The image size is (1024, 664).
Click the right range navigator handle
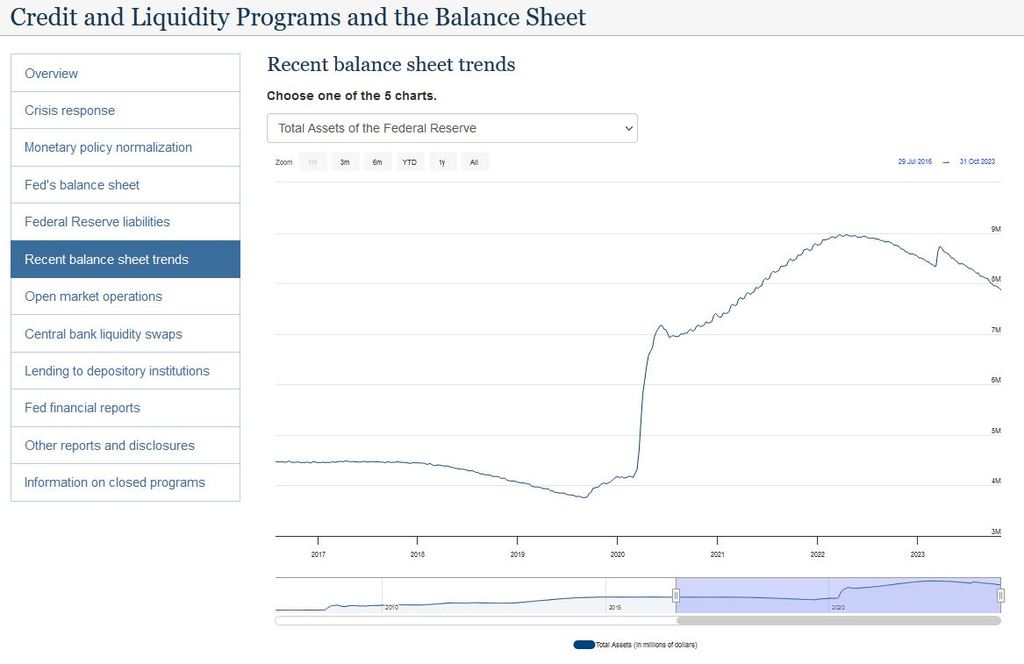pyautogui.click(x=1000, y=596)
